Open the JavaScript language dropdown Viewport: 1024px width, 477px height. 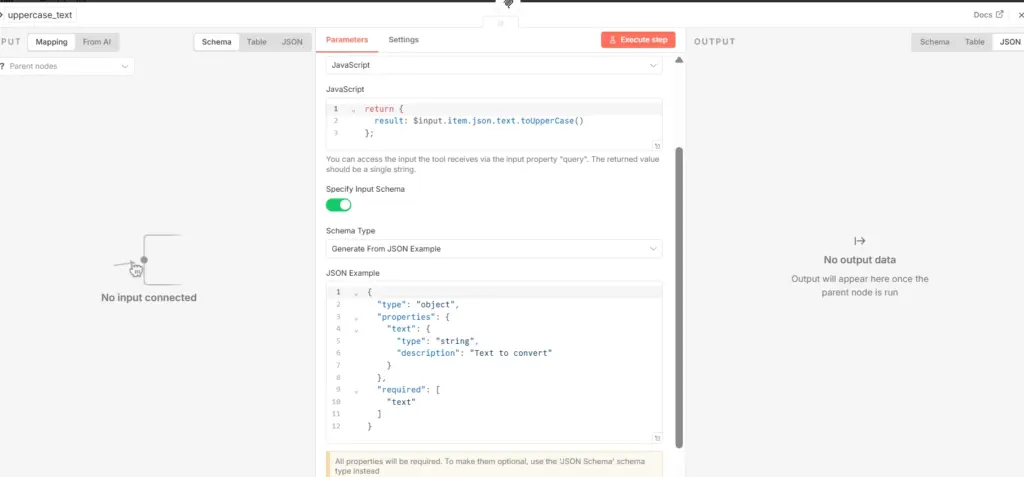tap(494, 65)
